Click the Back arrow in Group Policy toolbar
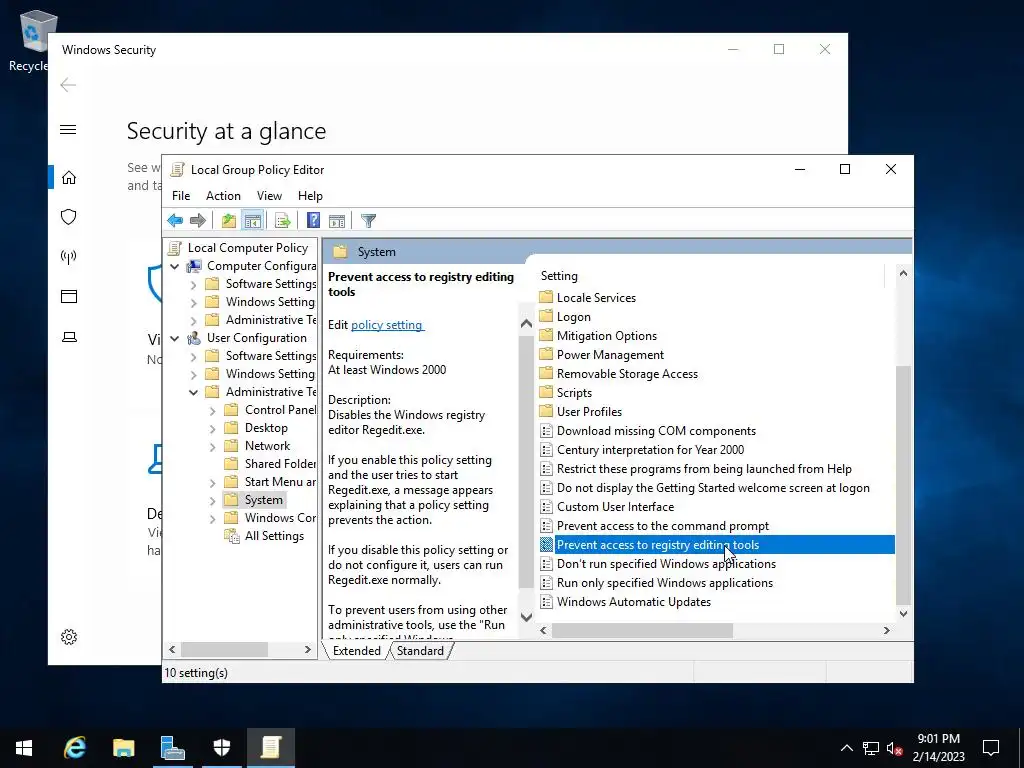This screenshot has width=1024, height=768. tap(175, 221)
